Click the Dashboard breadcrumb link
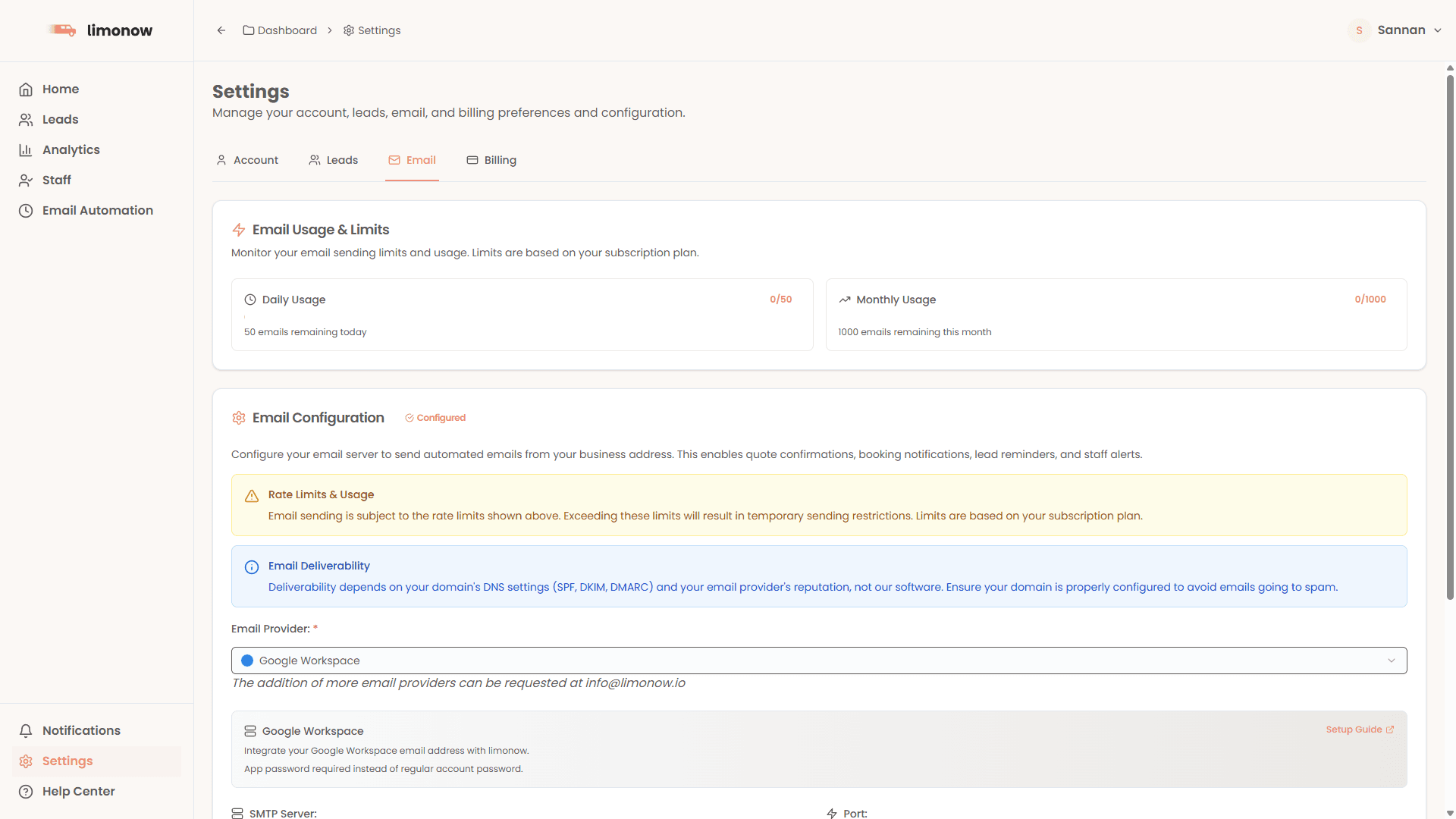The height and width of the screenshot is (819, 1456). click(x=287, y=30)
